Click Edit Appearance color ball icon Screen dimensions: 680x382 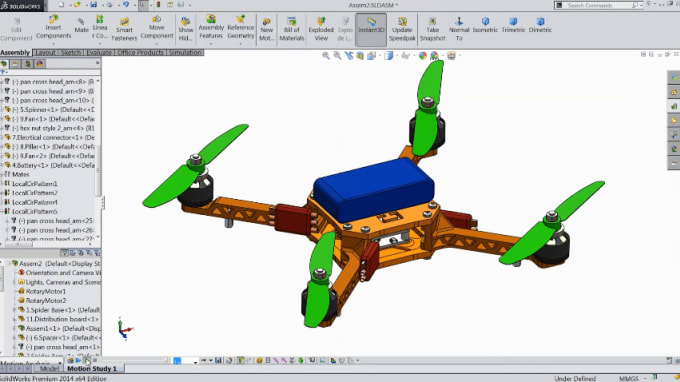pos(422,56)
